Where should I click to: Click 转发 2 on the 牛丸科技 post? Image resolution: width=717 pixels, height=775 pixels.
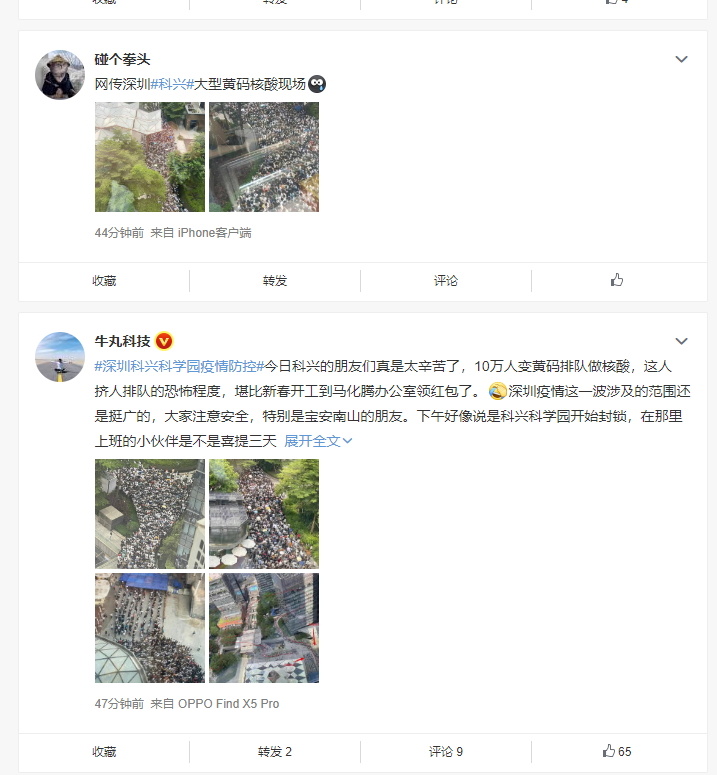[x=275, y=752]
